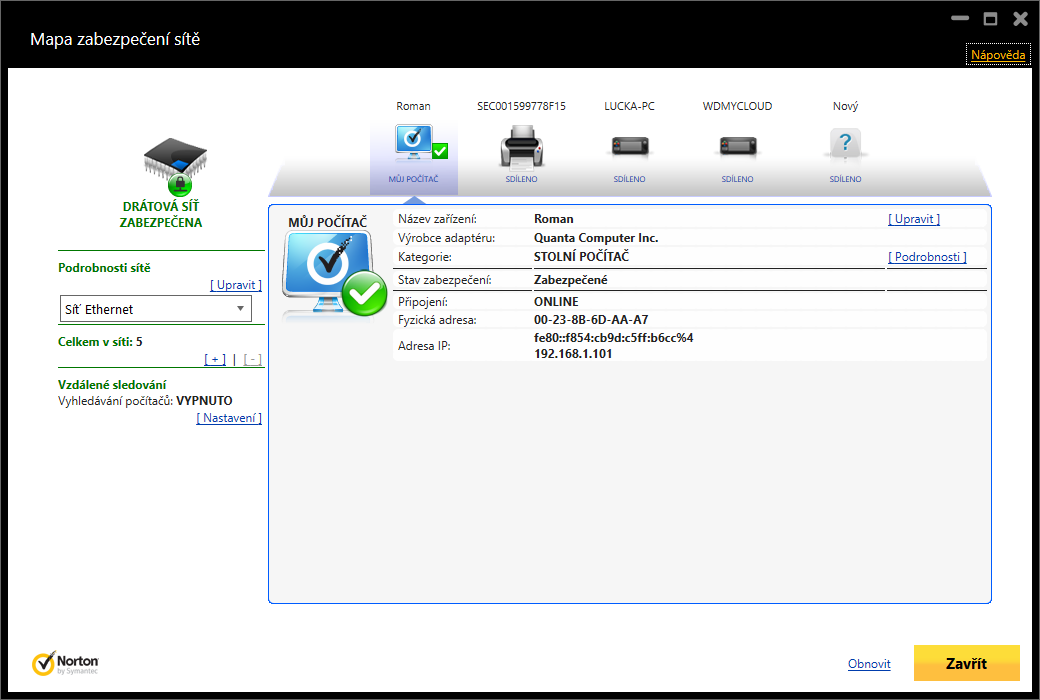
Task: Click the DRÁTOVÁ SÍŤ ZABEZPEČENA status text
Action: [161, 214]
